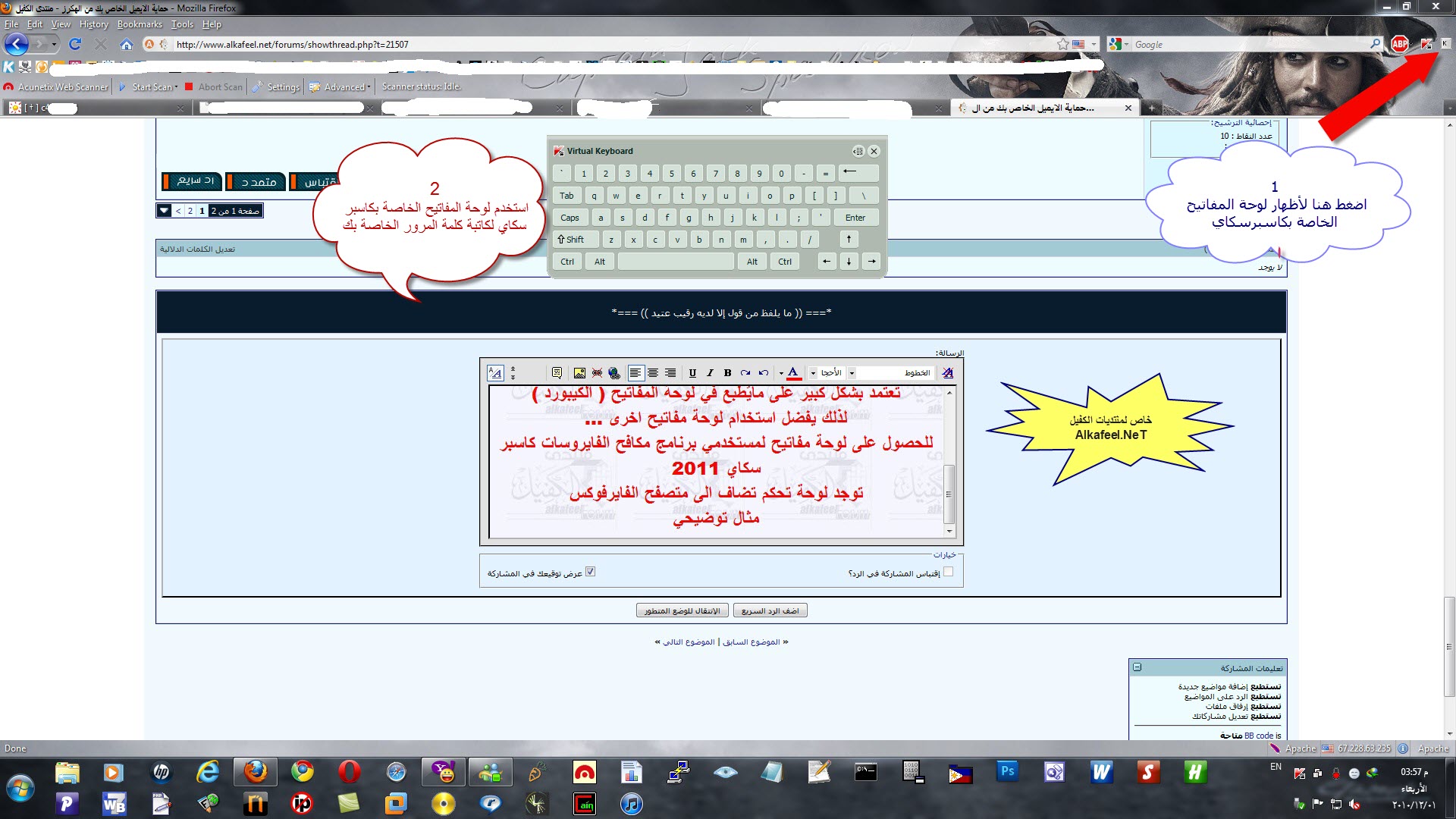Toggle the quote message in reply checkbox
This screenshot has height=819, width=1456.
point(948,572)
